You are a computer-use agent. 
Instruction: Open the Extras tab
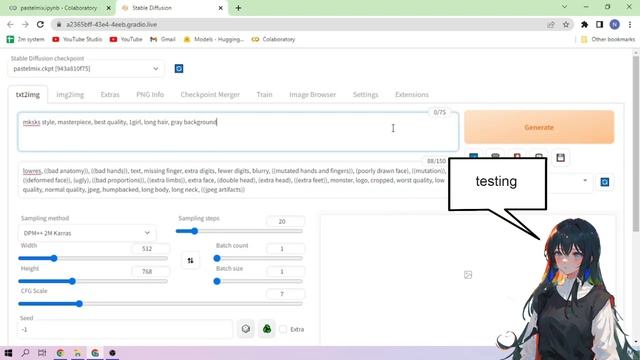pyautogui.click(x=110, y=94)
